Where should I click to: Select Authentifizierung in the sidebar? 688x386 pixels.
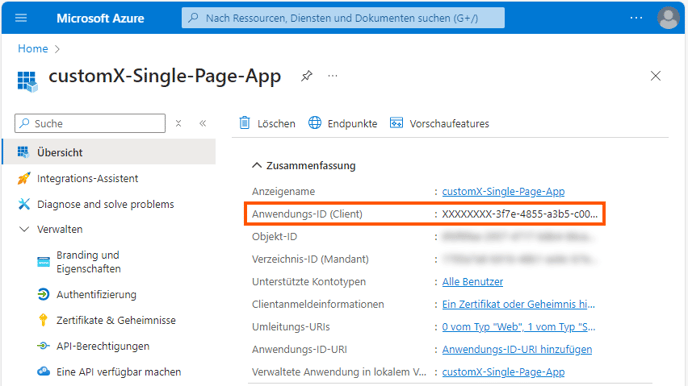[x=96, y=294]
